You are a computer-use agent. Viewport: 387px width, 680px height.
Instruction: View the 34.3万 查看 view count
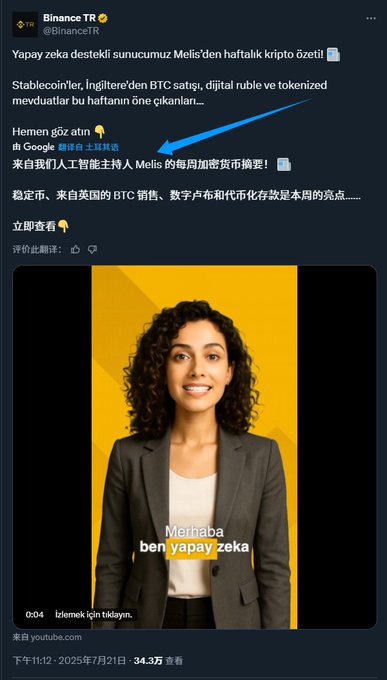(158, 661)
